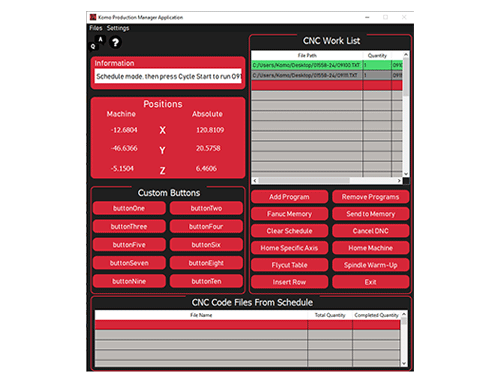The width and height of the screenshot is (500, 380).
Task: Select the green highlighted work list row
Action: pos(327,65)
